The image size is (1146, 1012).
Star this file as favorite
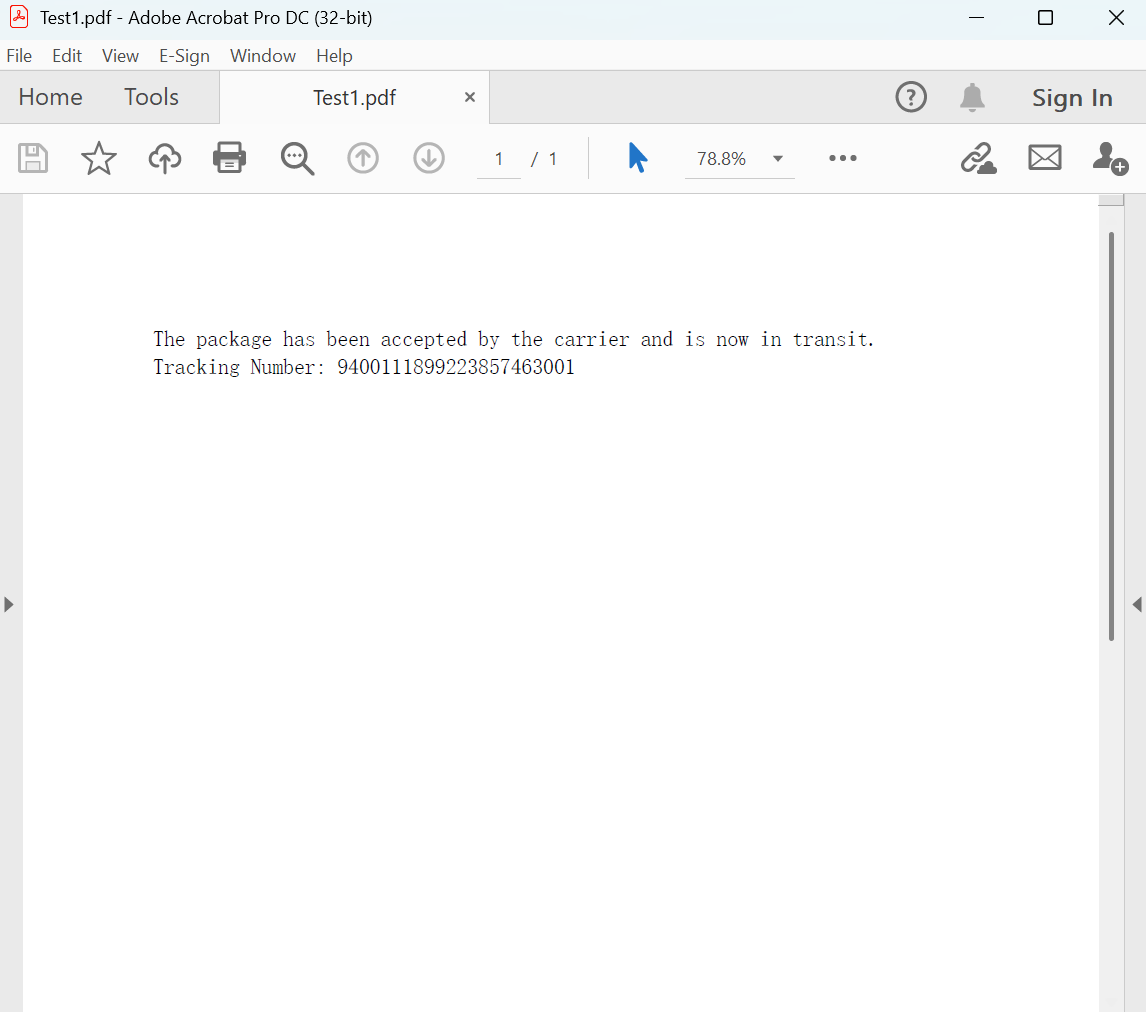pyautogui.click(x=99, y=158)
